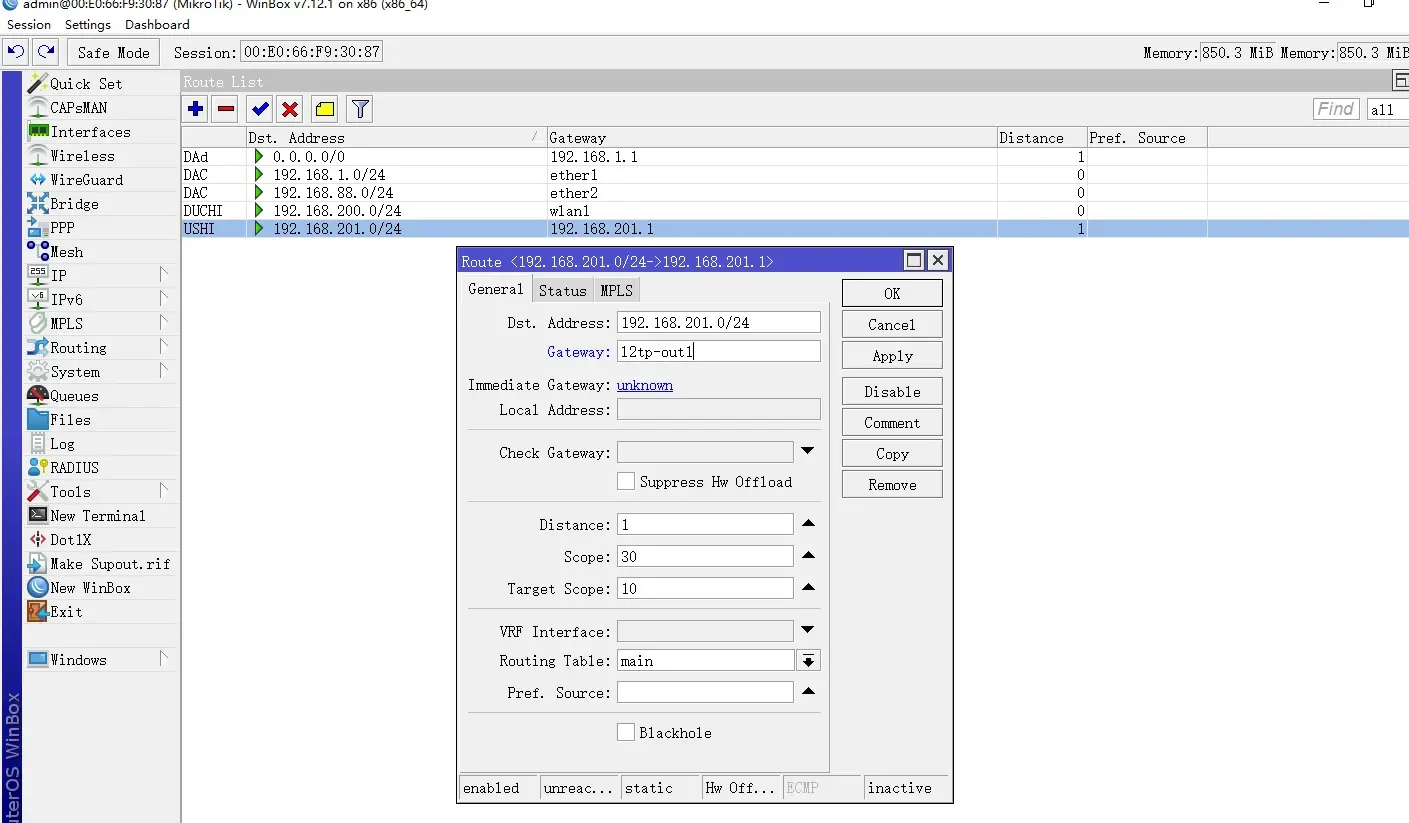Toggle Safe Mode button

pos(113,52)
